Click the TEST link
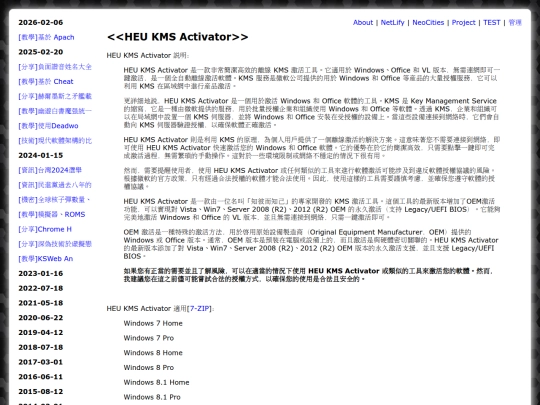Screen dimensions: 540x405 (491, 22)
